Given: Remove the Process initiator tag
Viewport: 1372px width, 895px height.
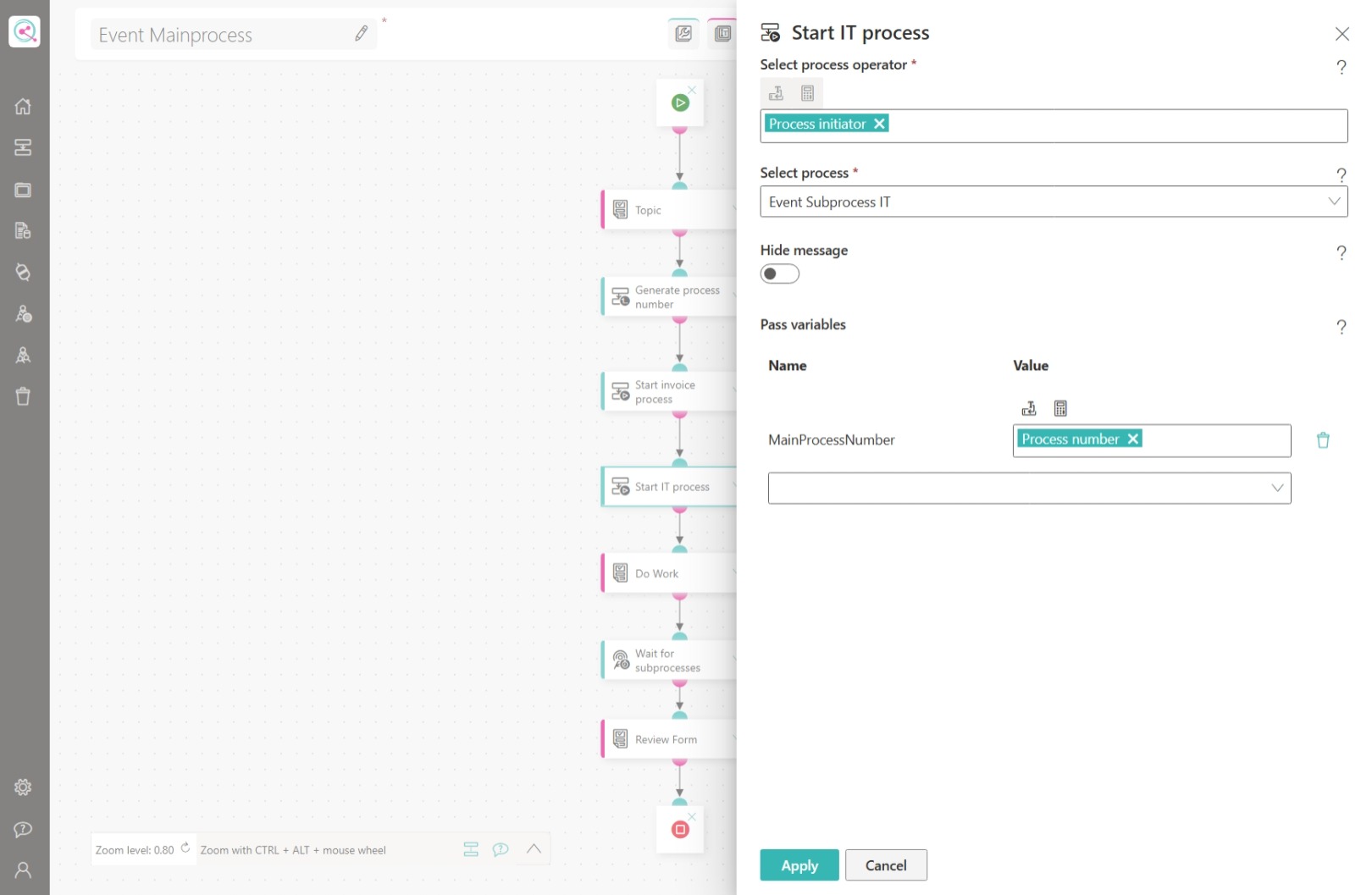Looking at the screenshot, I should click(880, 124).
